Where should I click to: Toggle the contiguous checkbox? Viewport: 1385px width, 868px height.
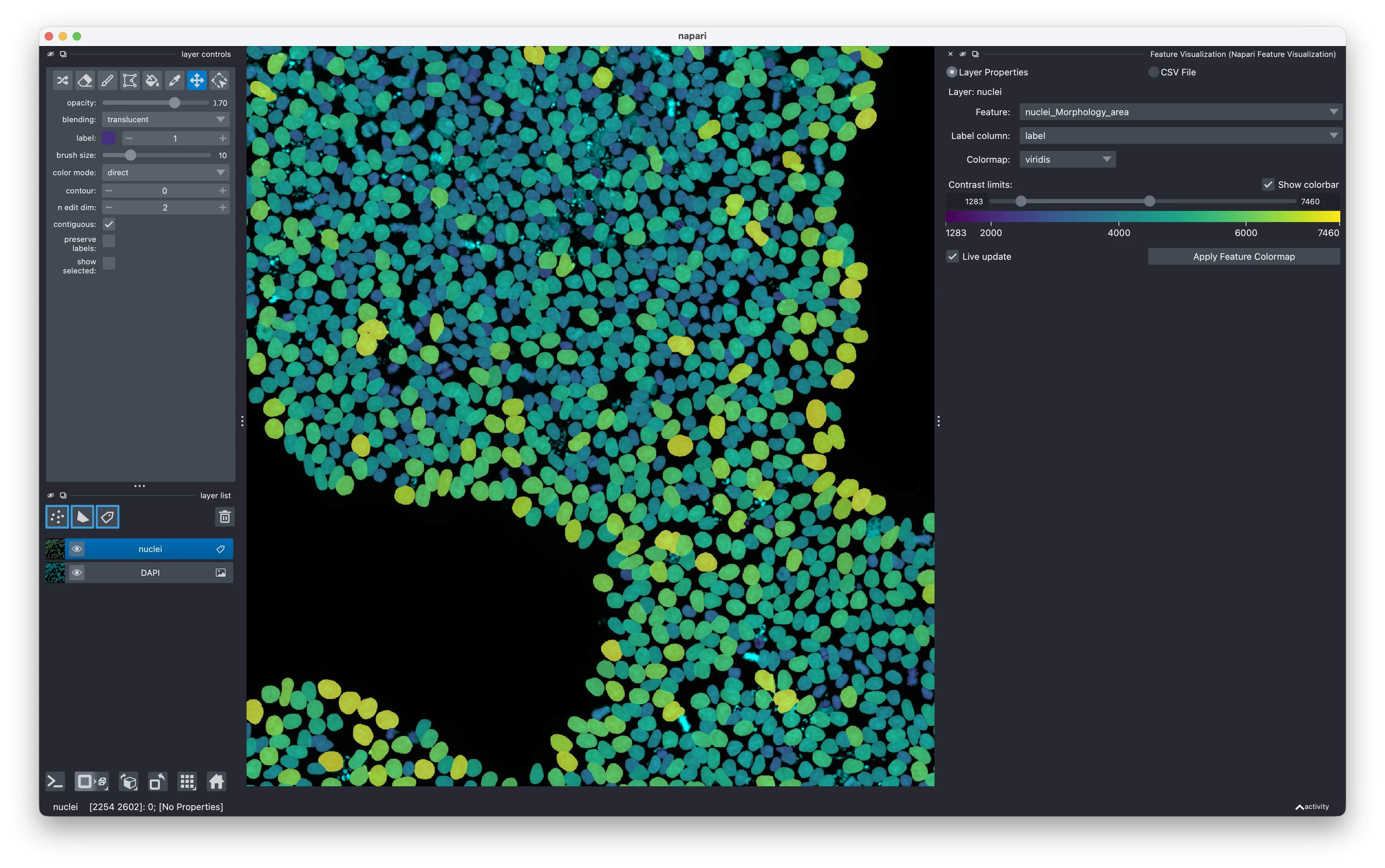pos(109,224)
